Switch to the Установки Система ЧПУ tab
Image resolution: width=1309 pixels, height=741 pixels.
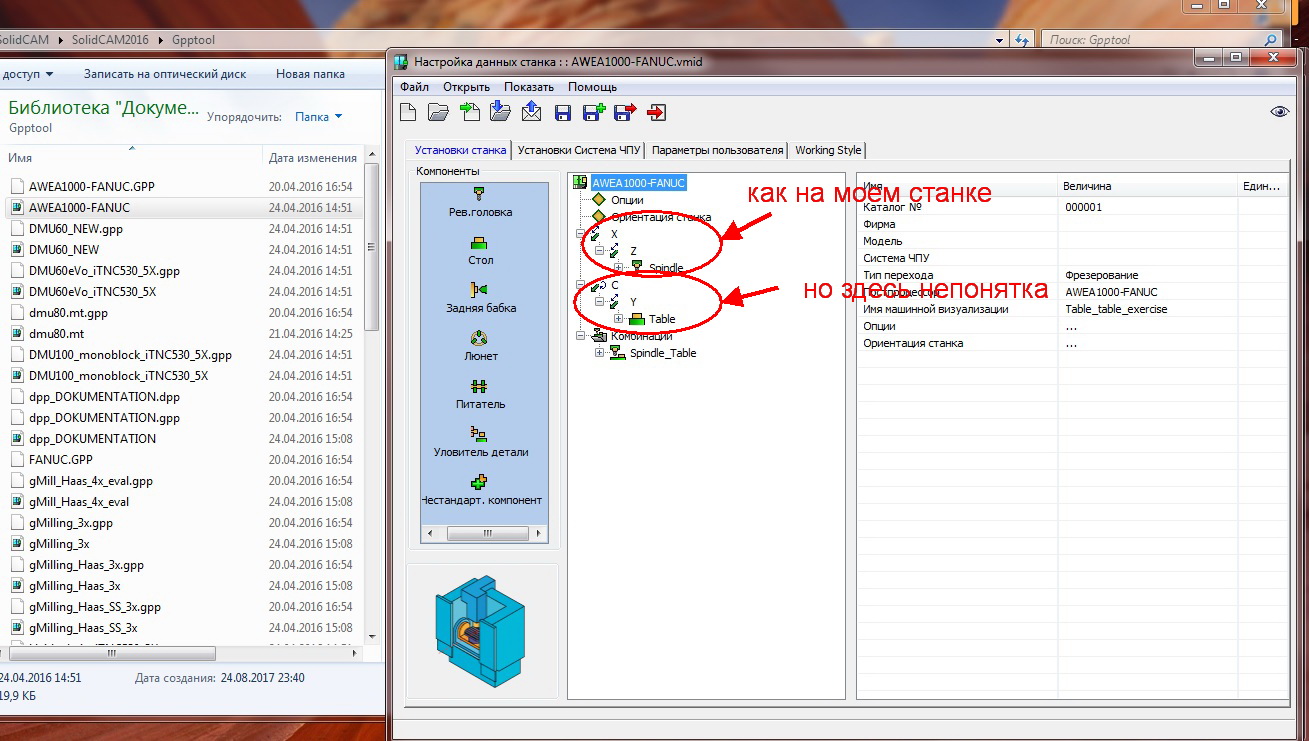click(579, 150)
